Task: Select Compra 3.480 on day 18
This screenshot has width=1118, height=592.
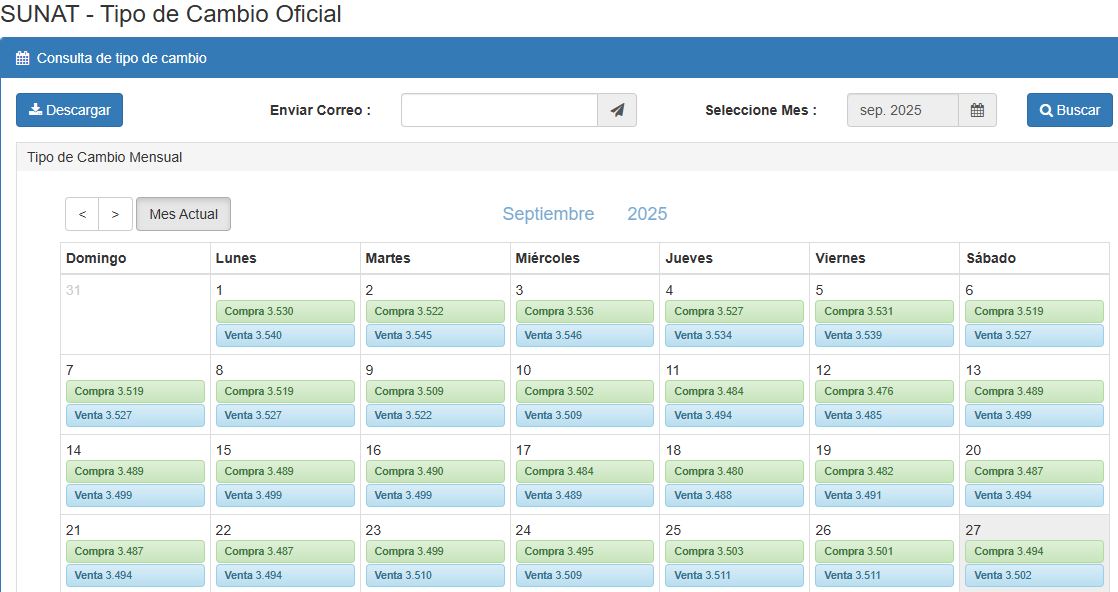Action: (x=734, y=471)
